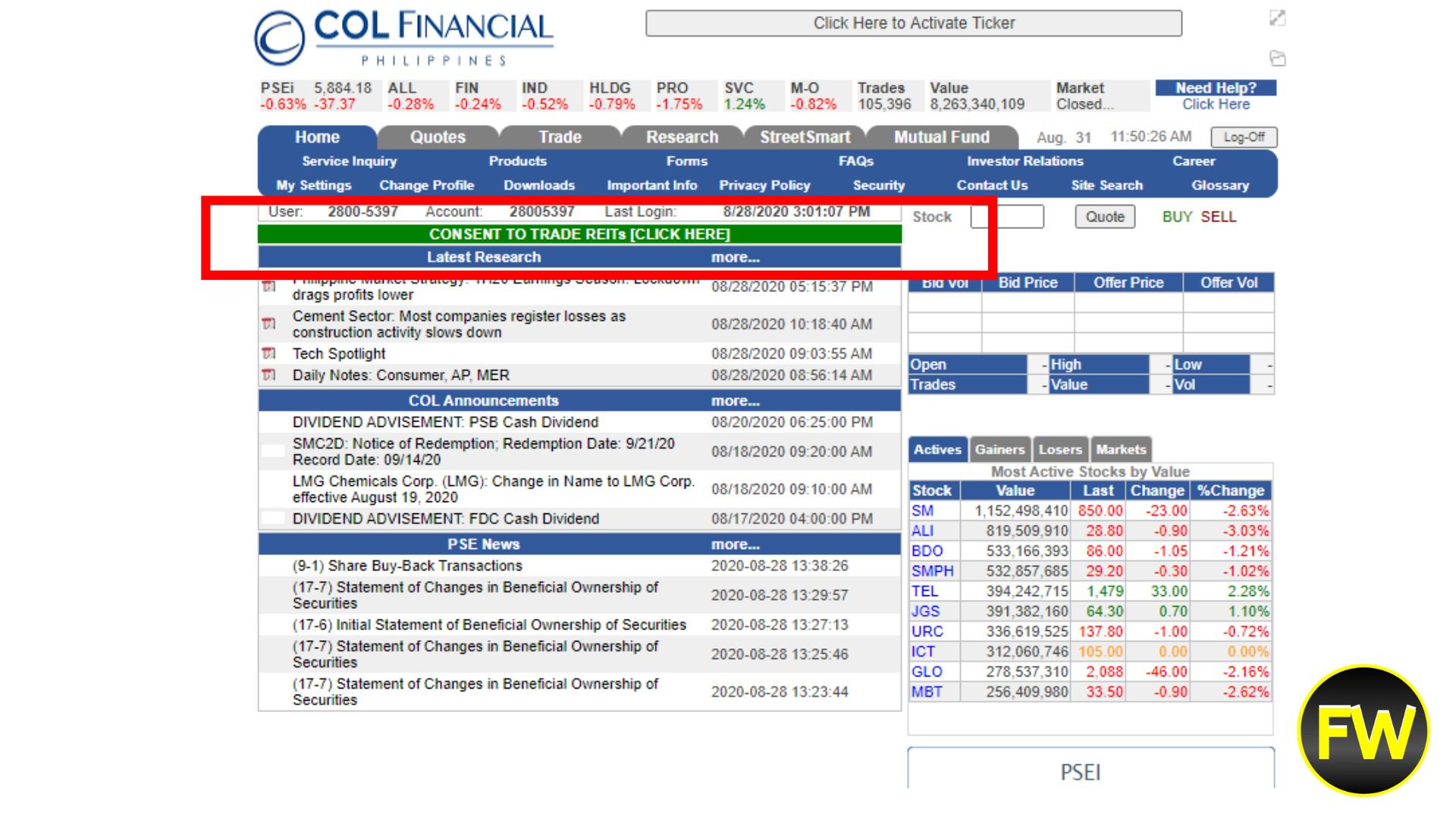Click more... in Latest Research header

click(735, 258)
